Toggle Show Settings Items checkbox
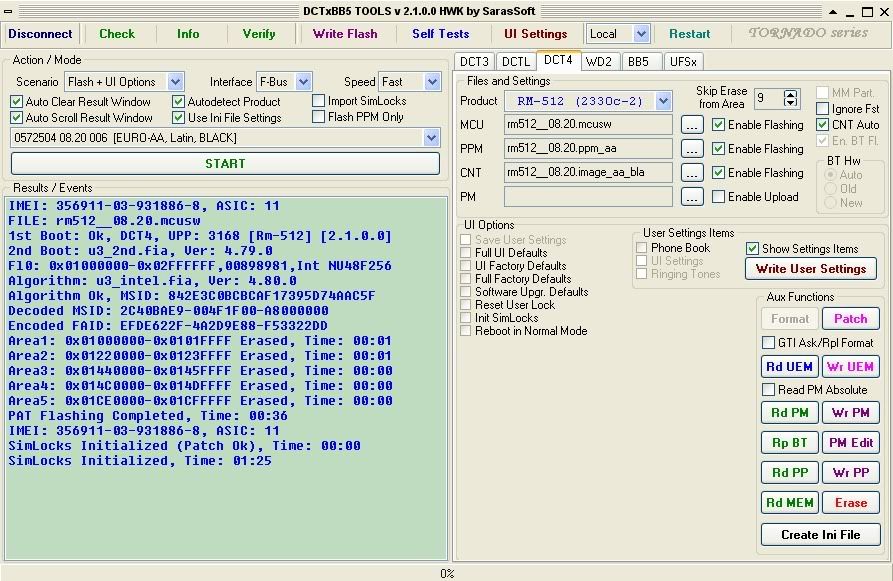 pyautogui.click(x=752, y=248)
